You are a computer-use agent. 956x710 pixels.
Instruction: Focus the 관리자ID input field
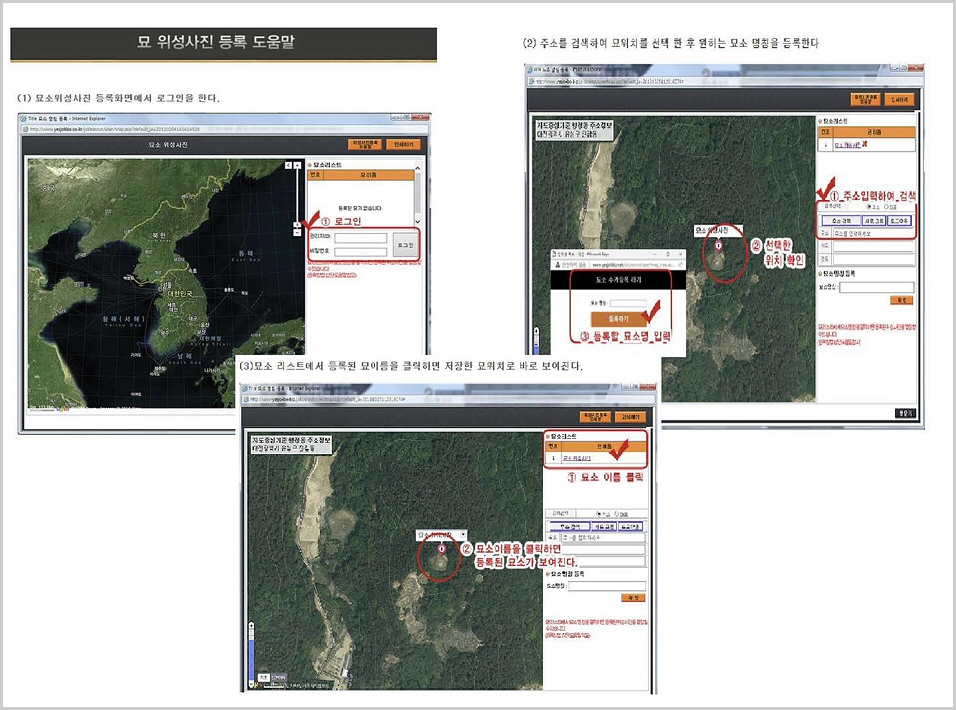tap(360, 238)
